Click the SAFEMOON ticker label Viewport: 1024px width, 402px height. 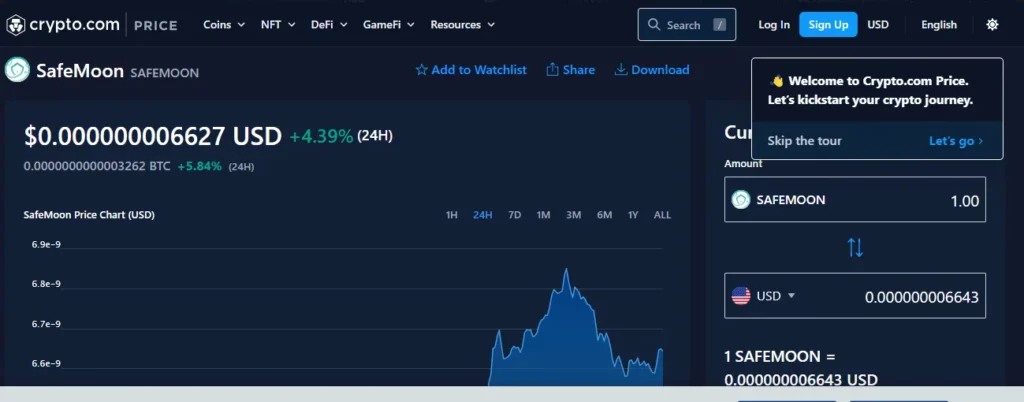165,73
